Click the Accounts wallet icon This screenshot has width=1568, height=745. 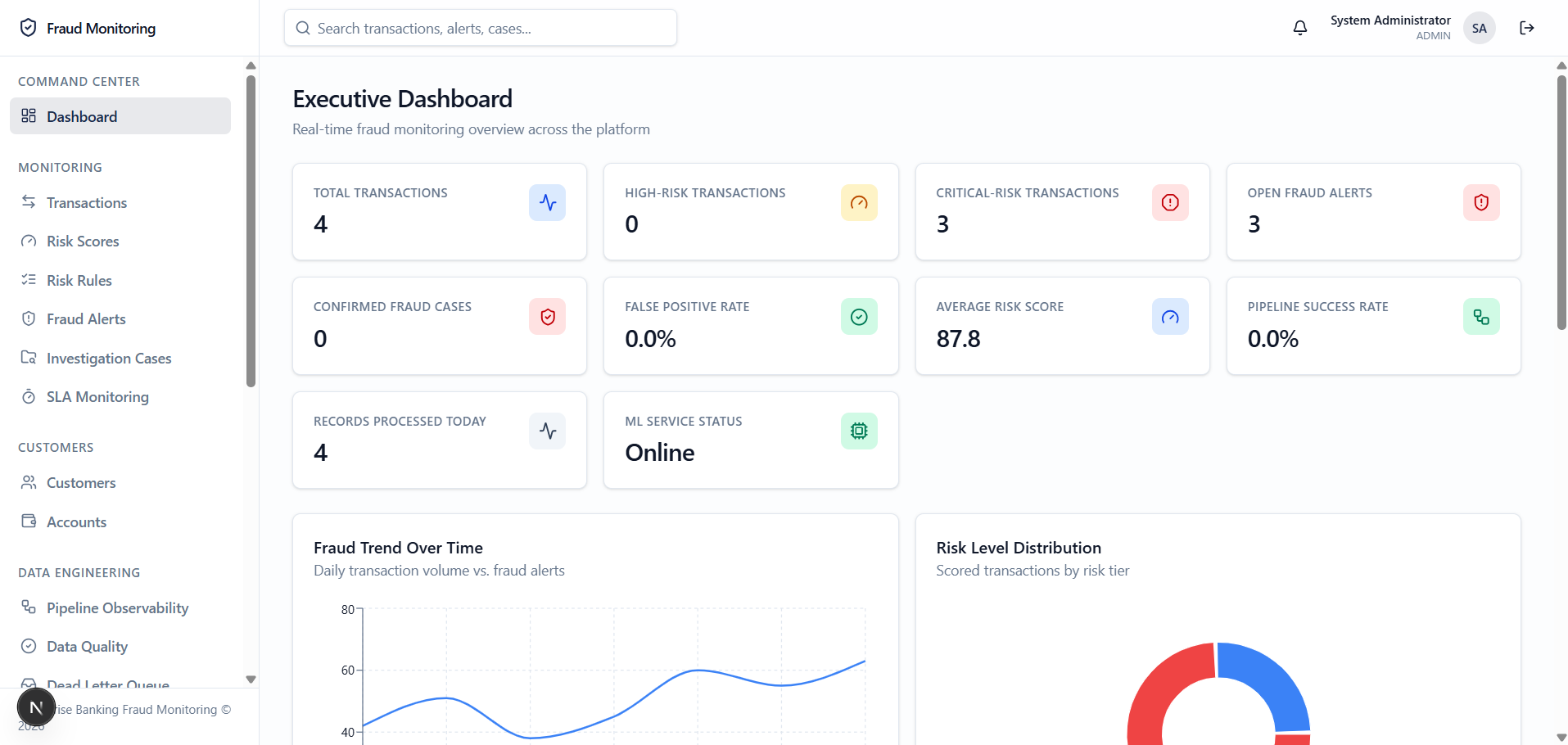pos(29,521)
